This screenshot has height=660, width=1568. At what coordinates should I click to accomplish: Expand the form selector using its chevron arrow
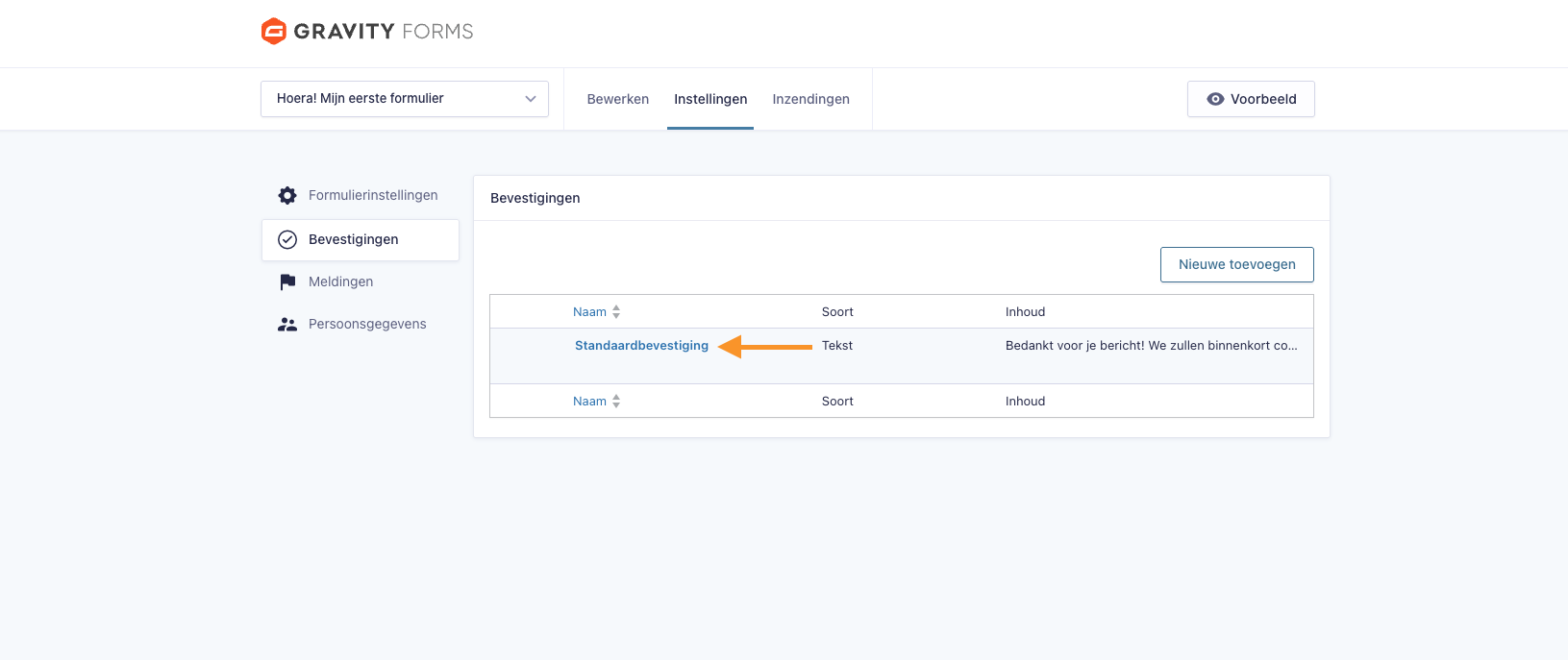pos(531,99)
